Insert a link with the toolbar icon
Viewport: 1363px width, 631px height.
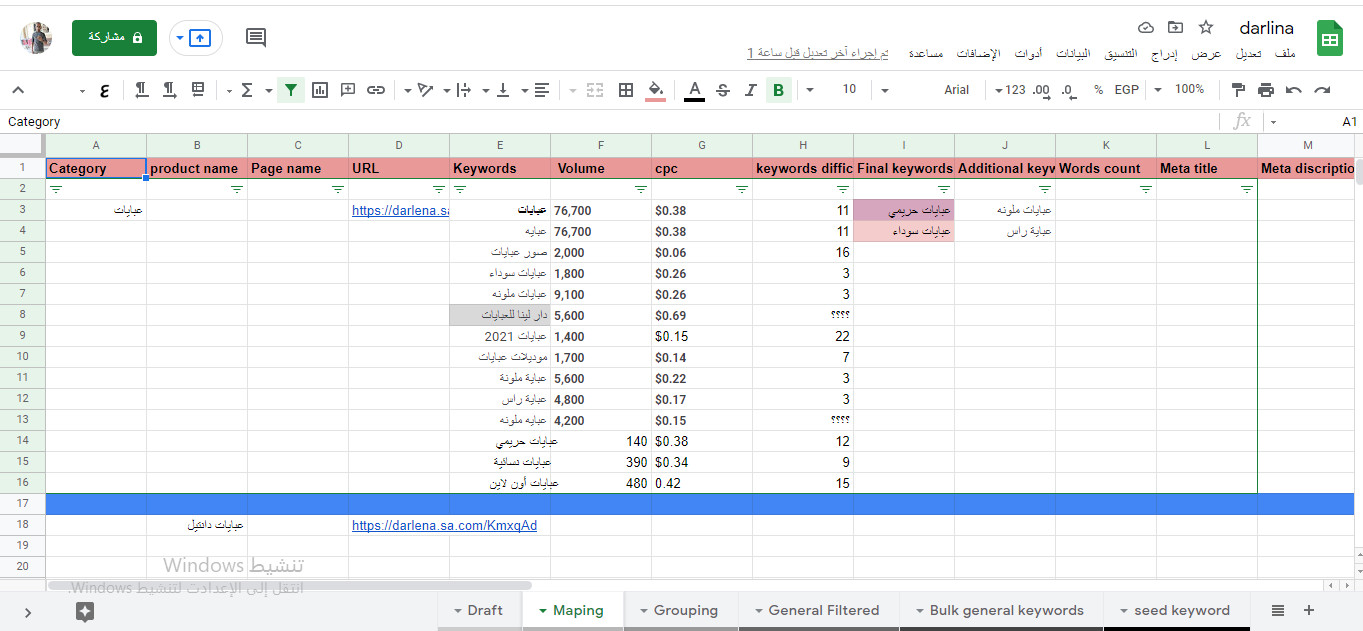[x=376, y=89]
